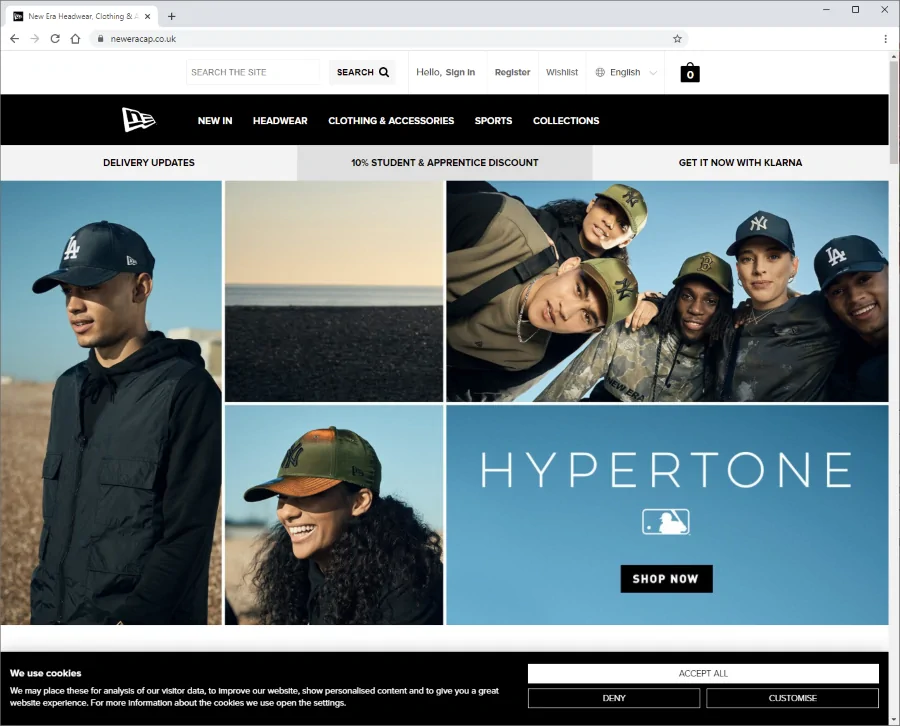This screenshot has width=900, height=726.
Task: Open the Chrome three-dot menu
Action: pos(886,38)
